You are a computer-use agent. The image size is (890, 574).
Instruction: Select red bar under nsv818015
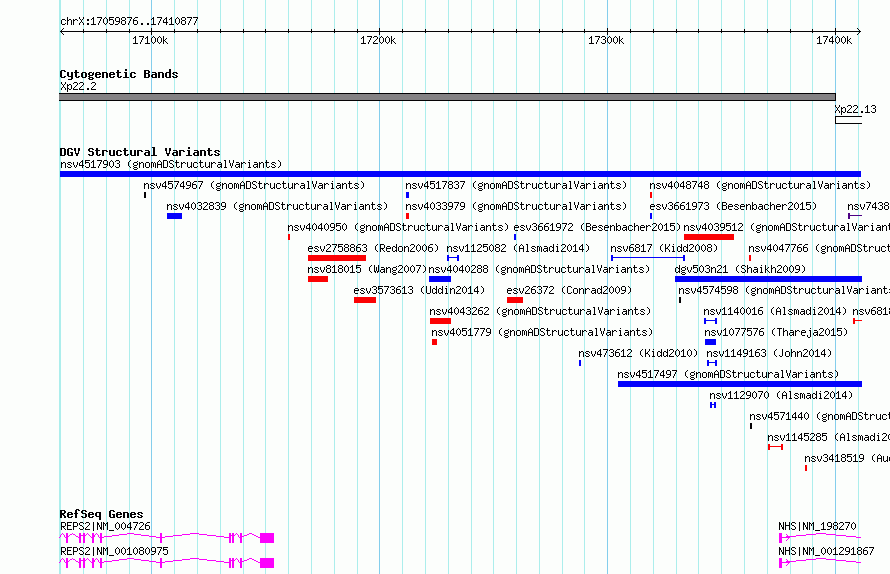[318, 279]
